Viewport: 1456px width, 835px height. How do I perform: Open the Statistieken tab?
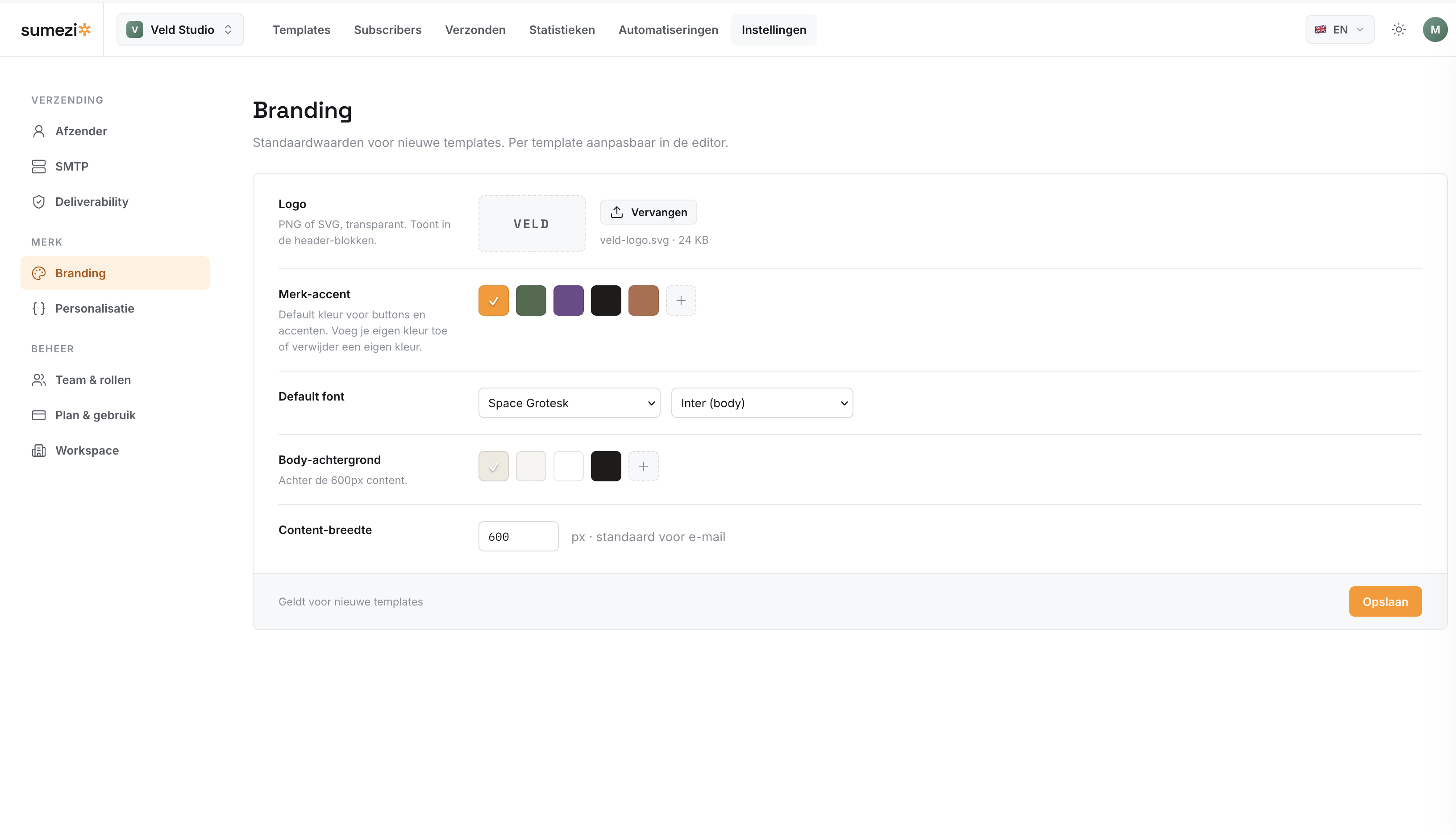562,30
